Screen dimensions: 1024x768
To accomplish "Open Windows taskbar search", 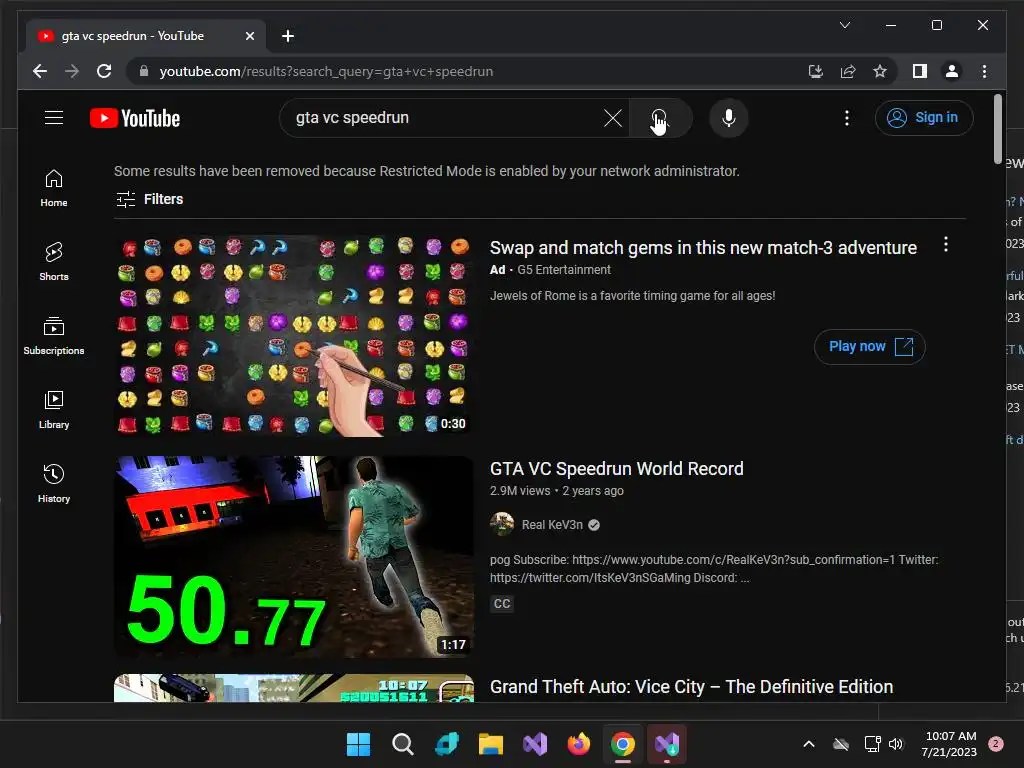I will pyautogui.click(x=402, y=744).
